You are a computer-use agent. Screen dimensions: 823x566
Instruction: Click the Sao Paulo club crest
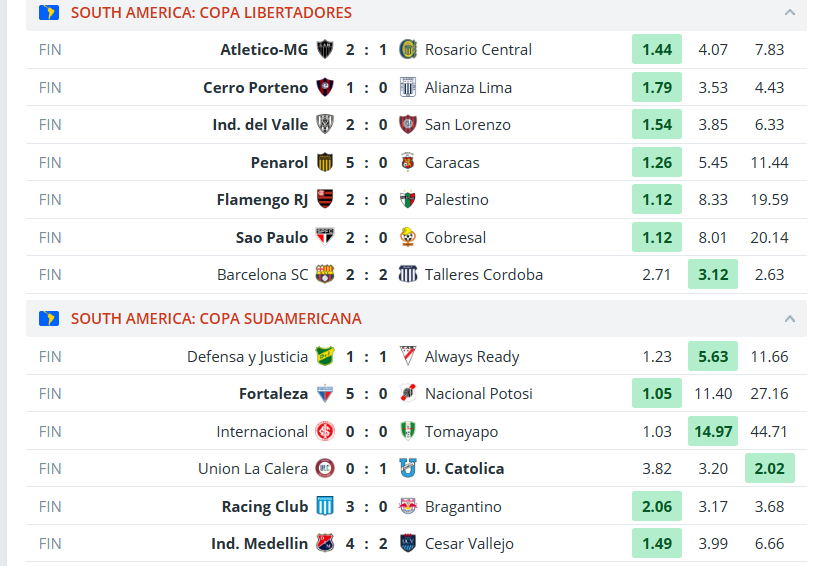pos(325,237)
